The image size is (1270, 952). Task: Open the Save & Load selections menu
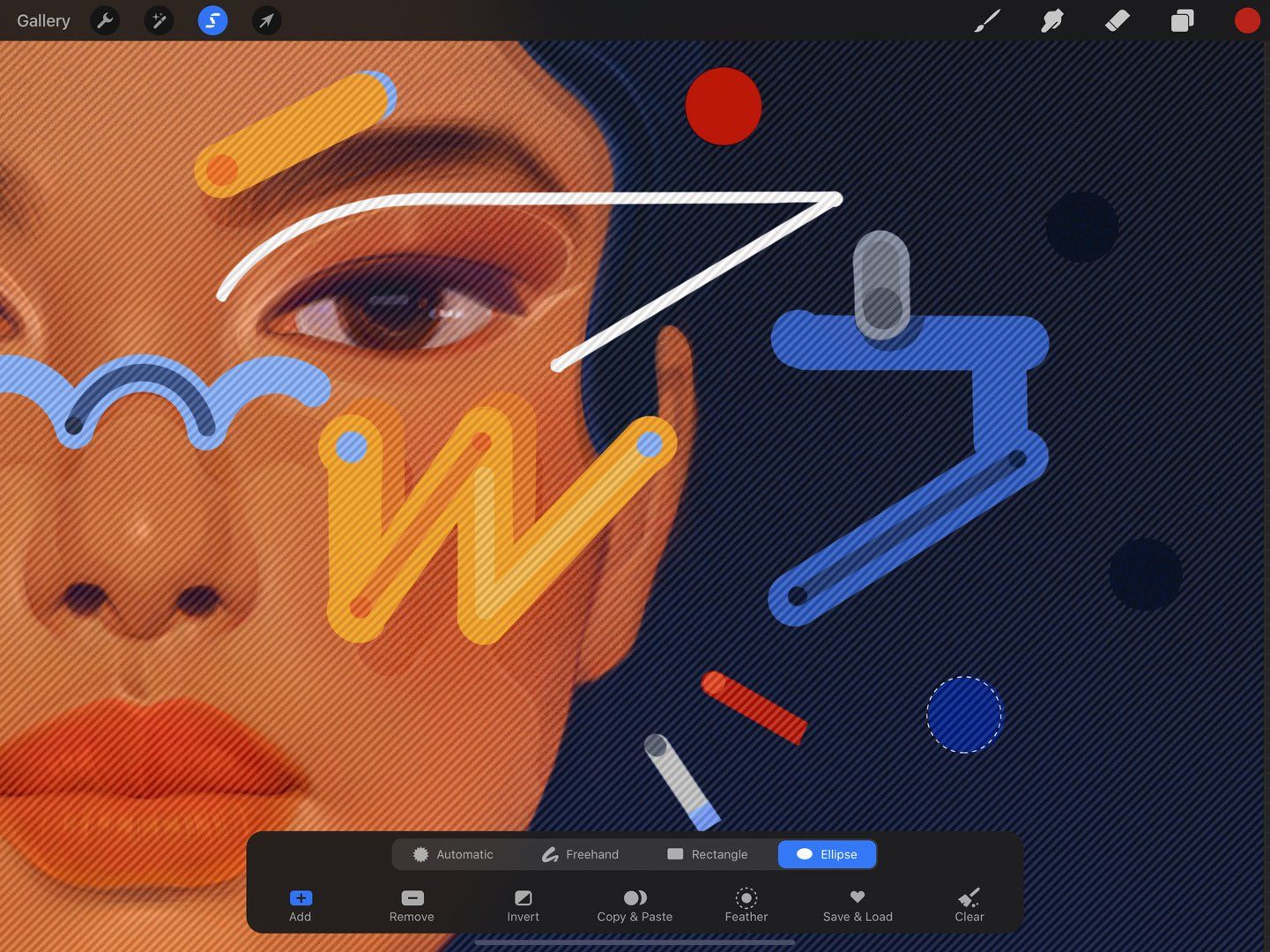click(858, 905)
